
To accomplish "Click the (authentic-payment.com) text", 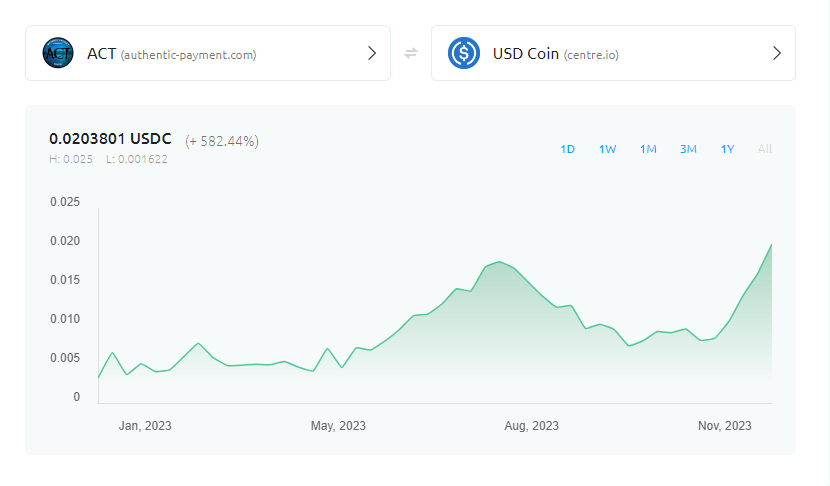I will (x=188, y=55).
